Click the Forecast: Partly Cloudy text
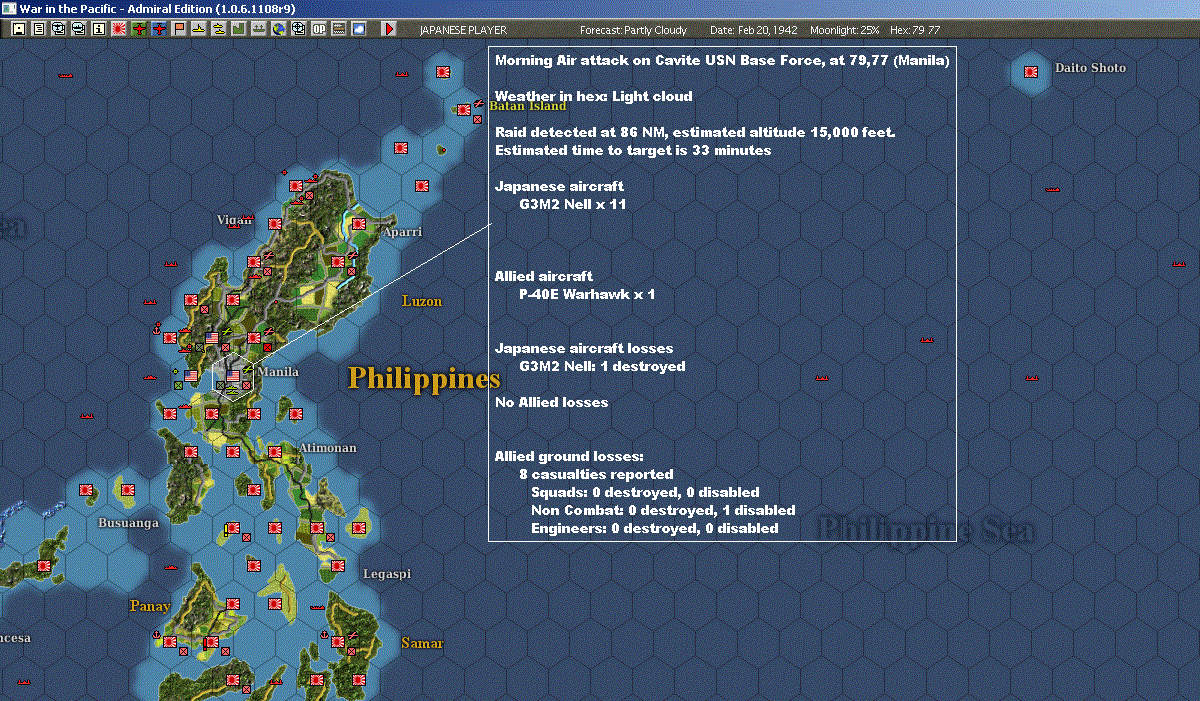This screenshot has width=1200, height=701. pyautogui.click(x=634, y=30)
